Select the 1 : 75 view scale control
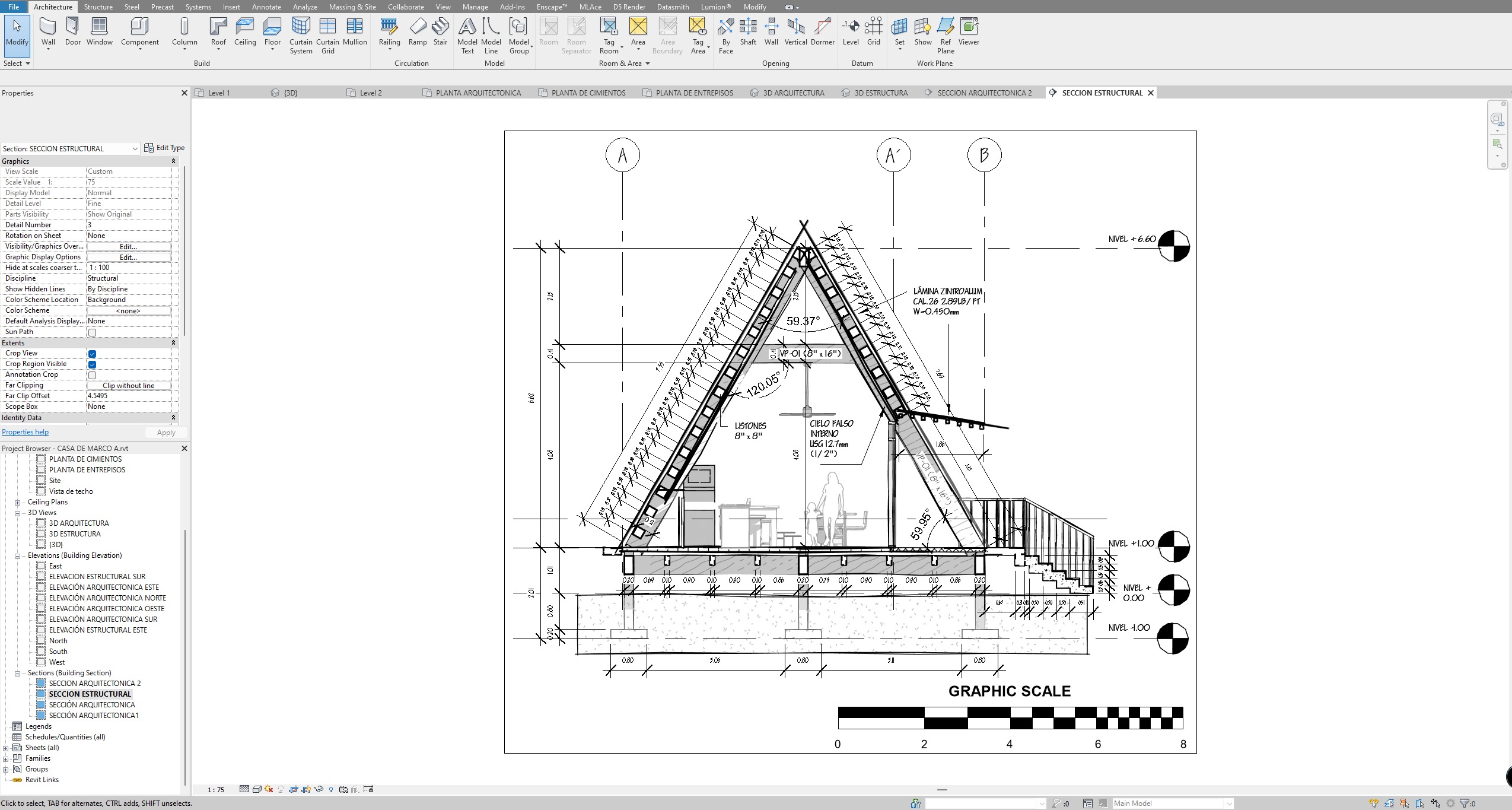The width and height of the screenshot is (1512, 810). point(216,790)
